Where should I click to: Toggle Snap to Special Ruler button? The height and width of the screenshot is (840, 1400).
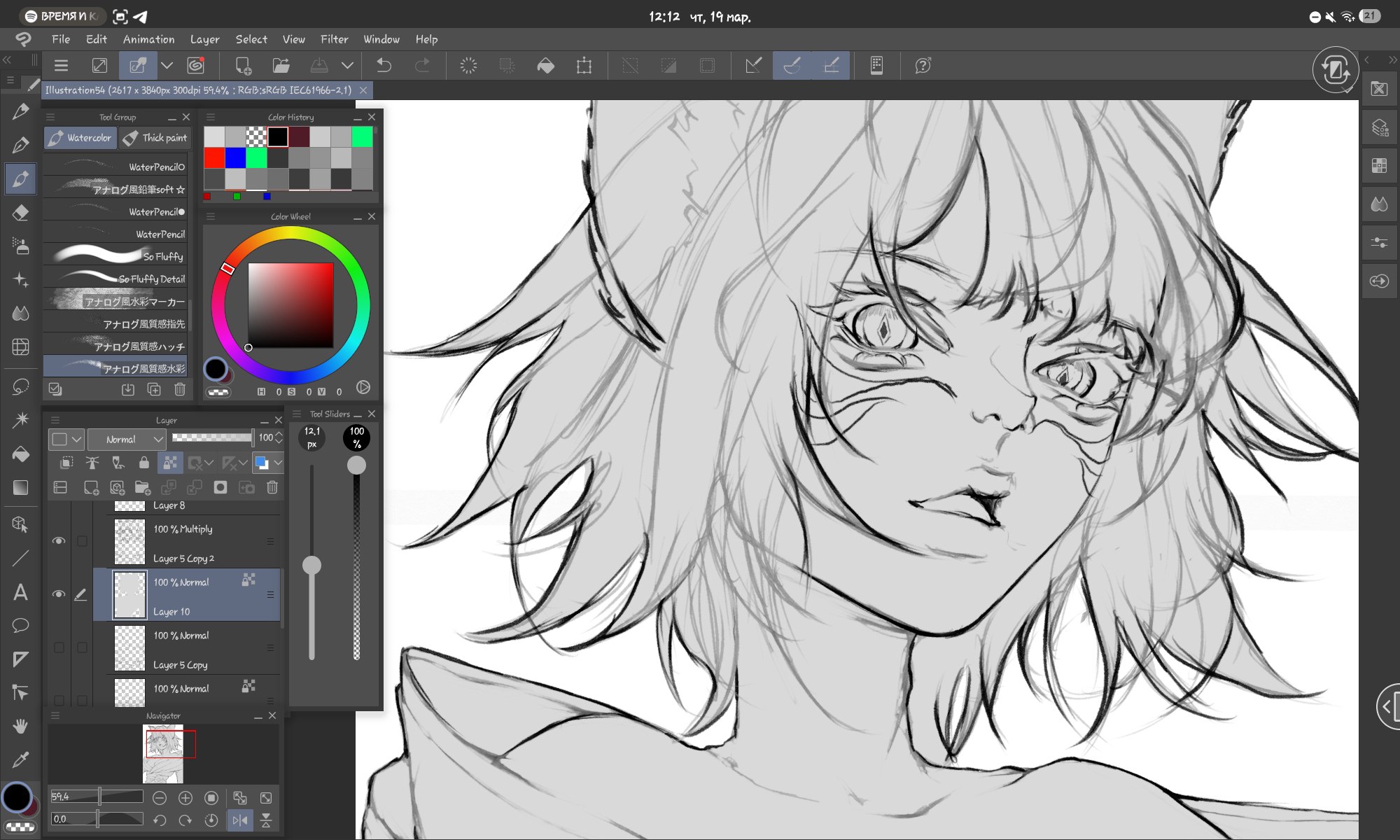pos(792,66)
